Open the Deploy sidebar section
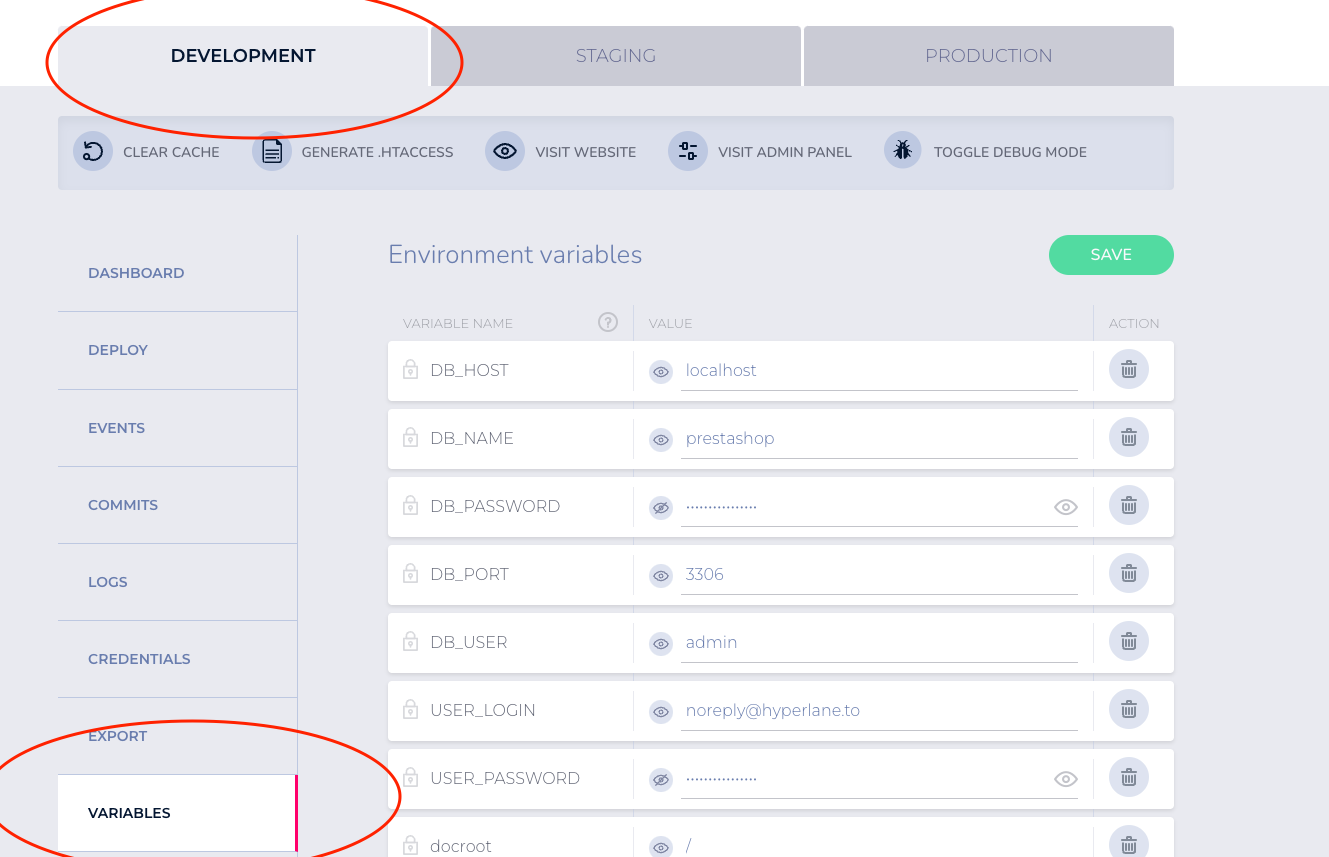Image resolution: width=1329 pixels, height=857 pixels. (x=177, y=350)
